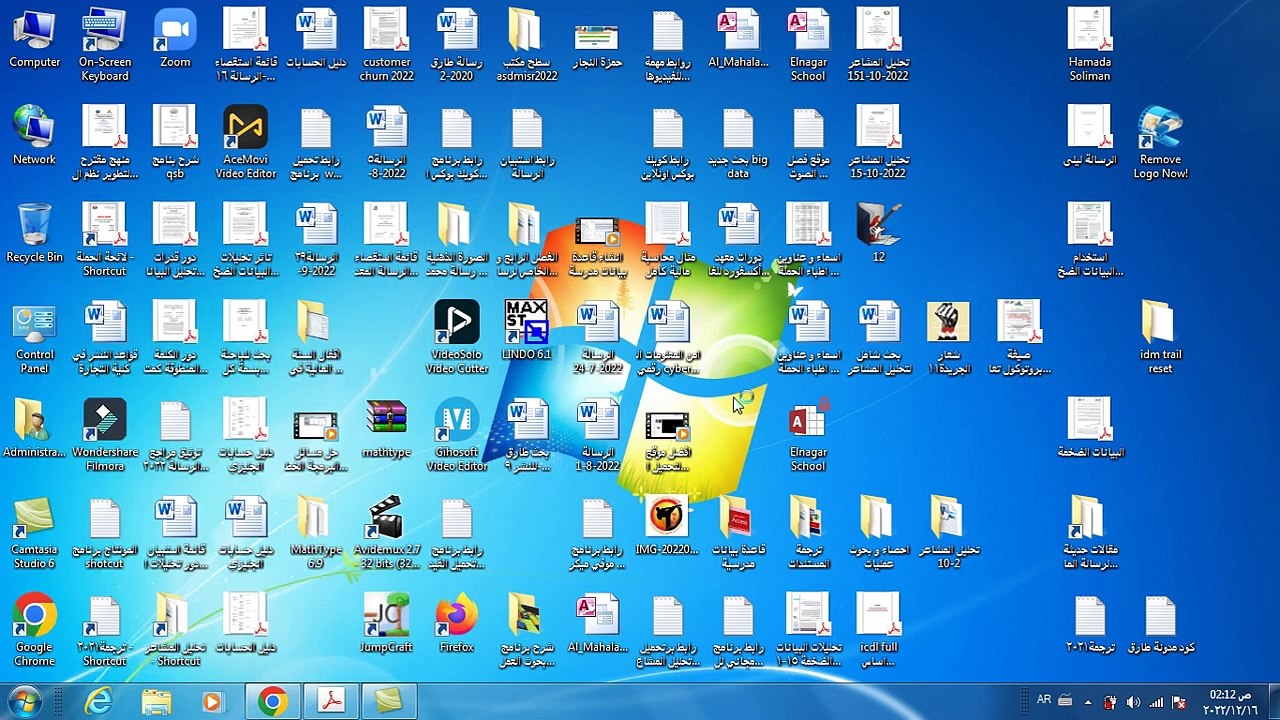Select the Firefox desktop shortcut
This screenshot has width=1280, height=720.
(x=457, y=624)
